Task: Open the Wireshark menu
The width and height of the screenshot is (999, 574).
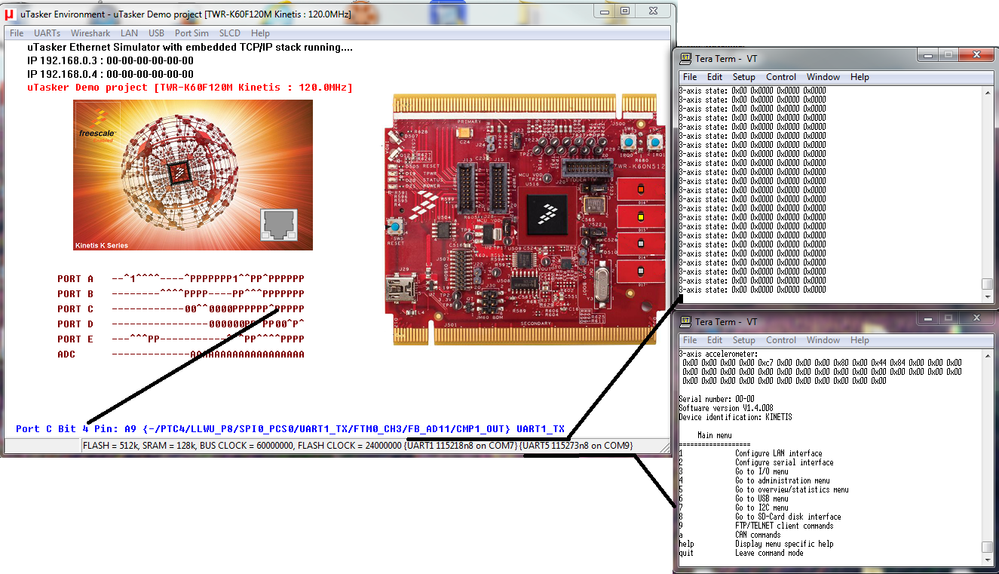Action: click(90, 33)
